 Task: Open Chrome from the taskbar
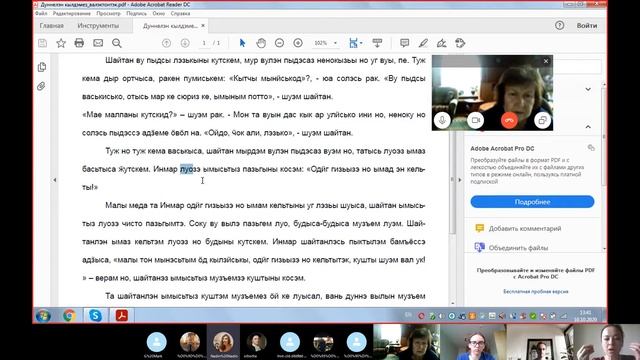(69, 316)
